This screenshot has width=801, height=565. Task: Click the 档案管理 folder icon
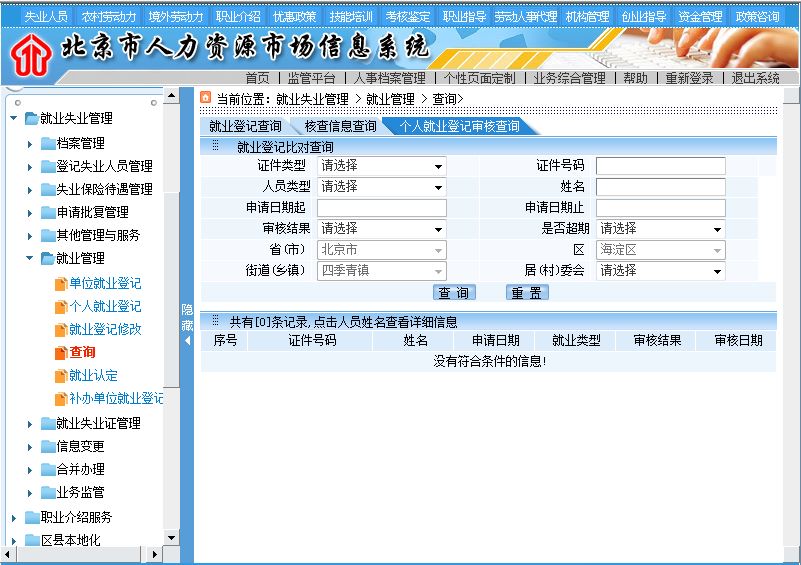coord(48,144)
